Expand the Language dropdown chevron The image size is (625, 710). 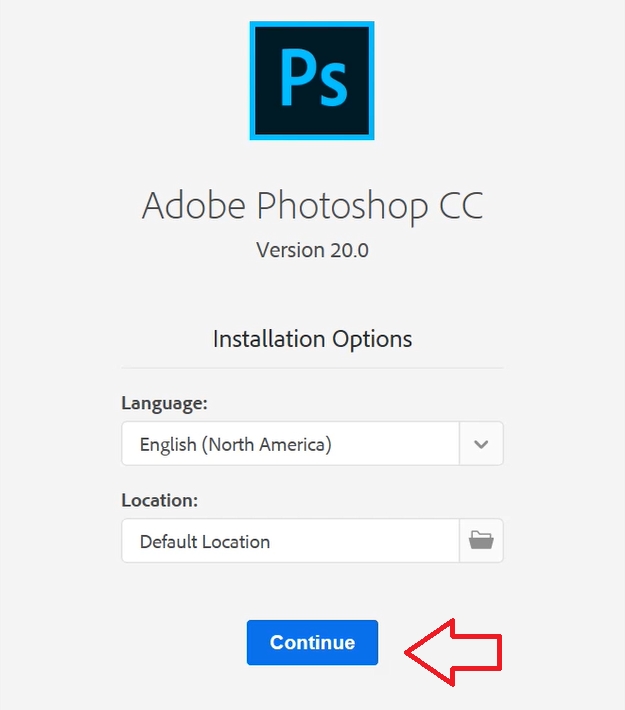coord(481,444)
